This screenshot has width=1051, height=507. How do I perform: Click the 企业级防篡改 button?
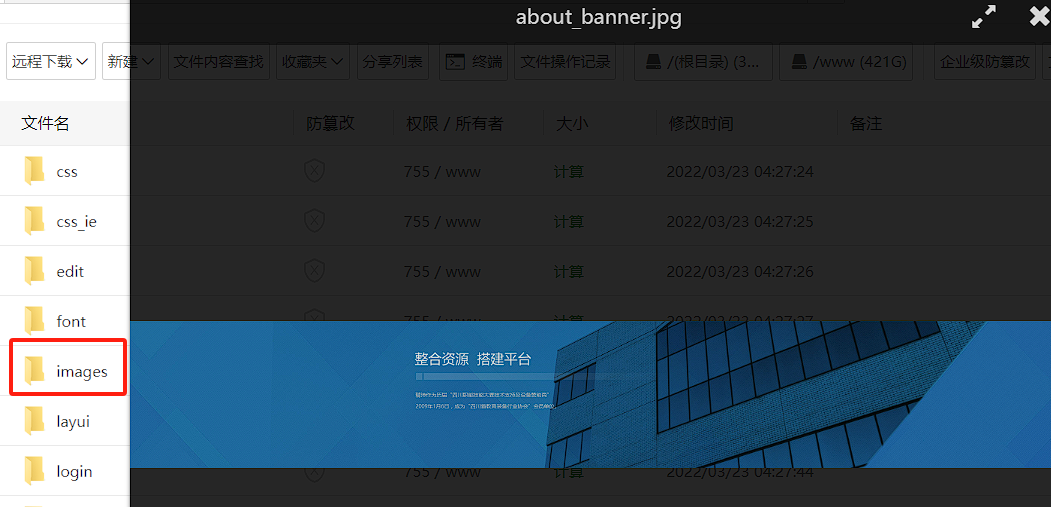985,62
